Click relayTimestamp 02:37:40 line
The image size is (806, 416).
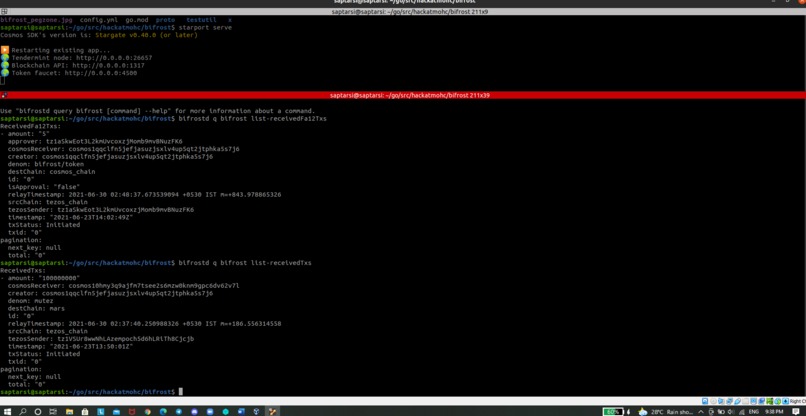click(x=144, y=323)
